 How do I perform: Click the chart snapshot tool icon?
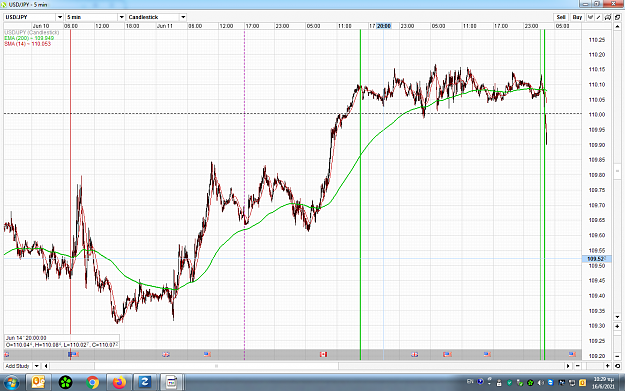608,17
